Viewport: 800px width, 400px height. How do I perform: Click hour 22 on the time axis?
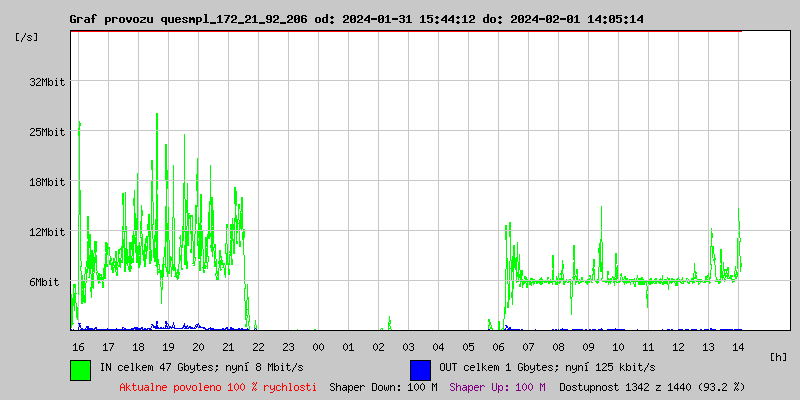pos(259,346)
